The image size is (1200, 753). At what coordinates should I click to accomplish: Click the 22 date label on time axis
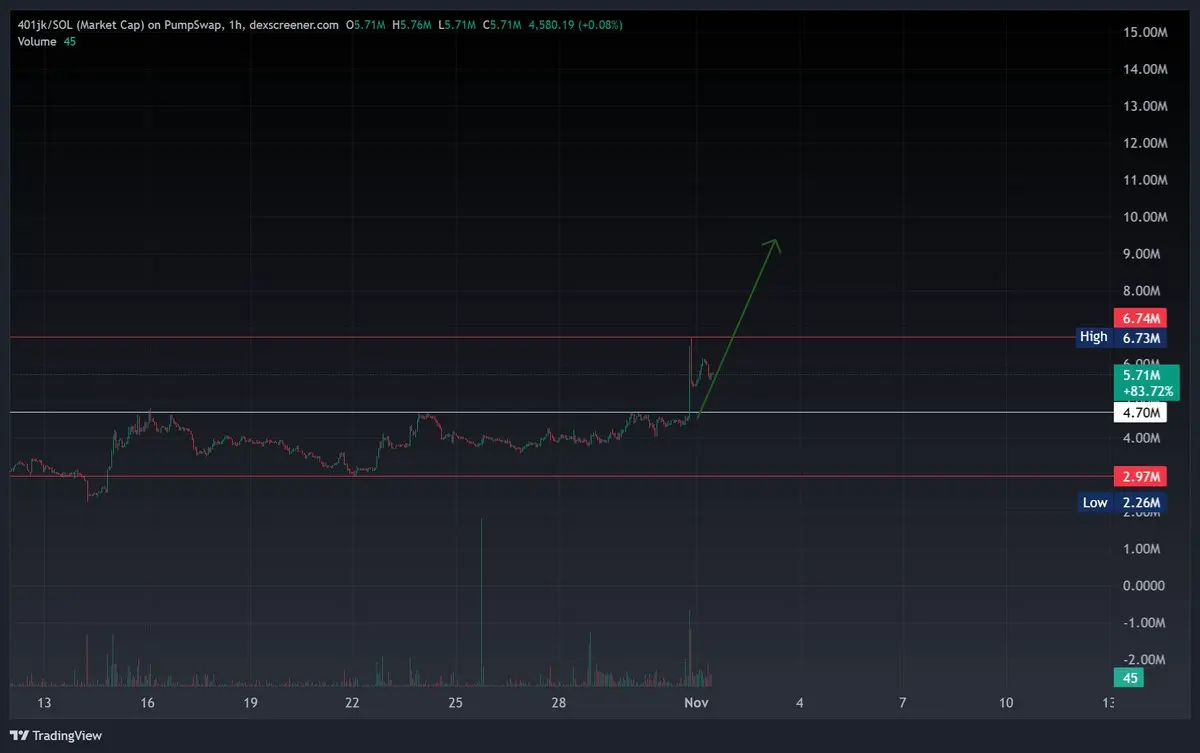pos(352,703)
